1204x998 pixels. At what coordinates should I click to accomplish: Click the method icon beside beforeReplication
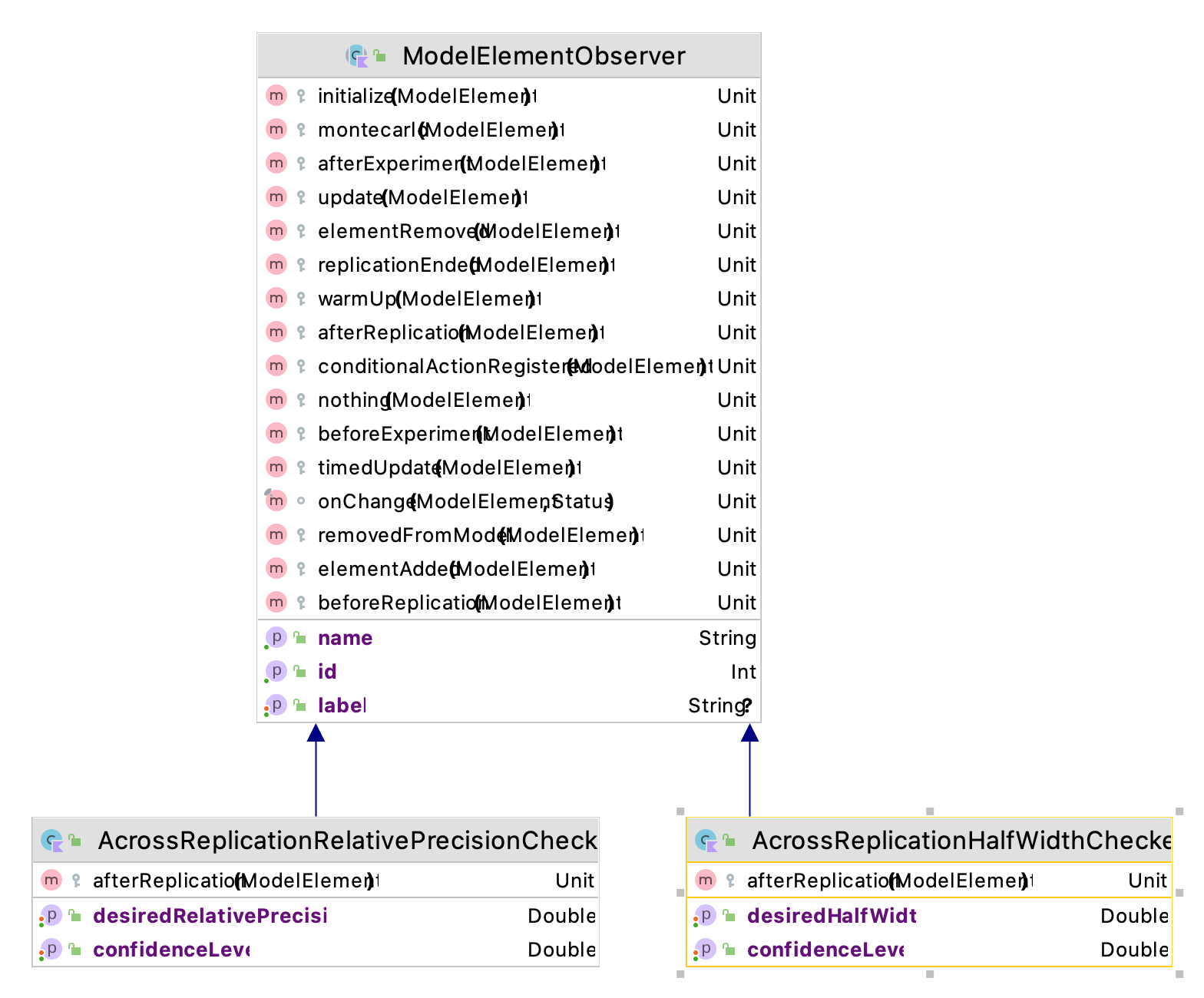coord(276,602)
